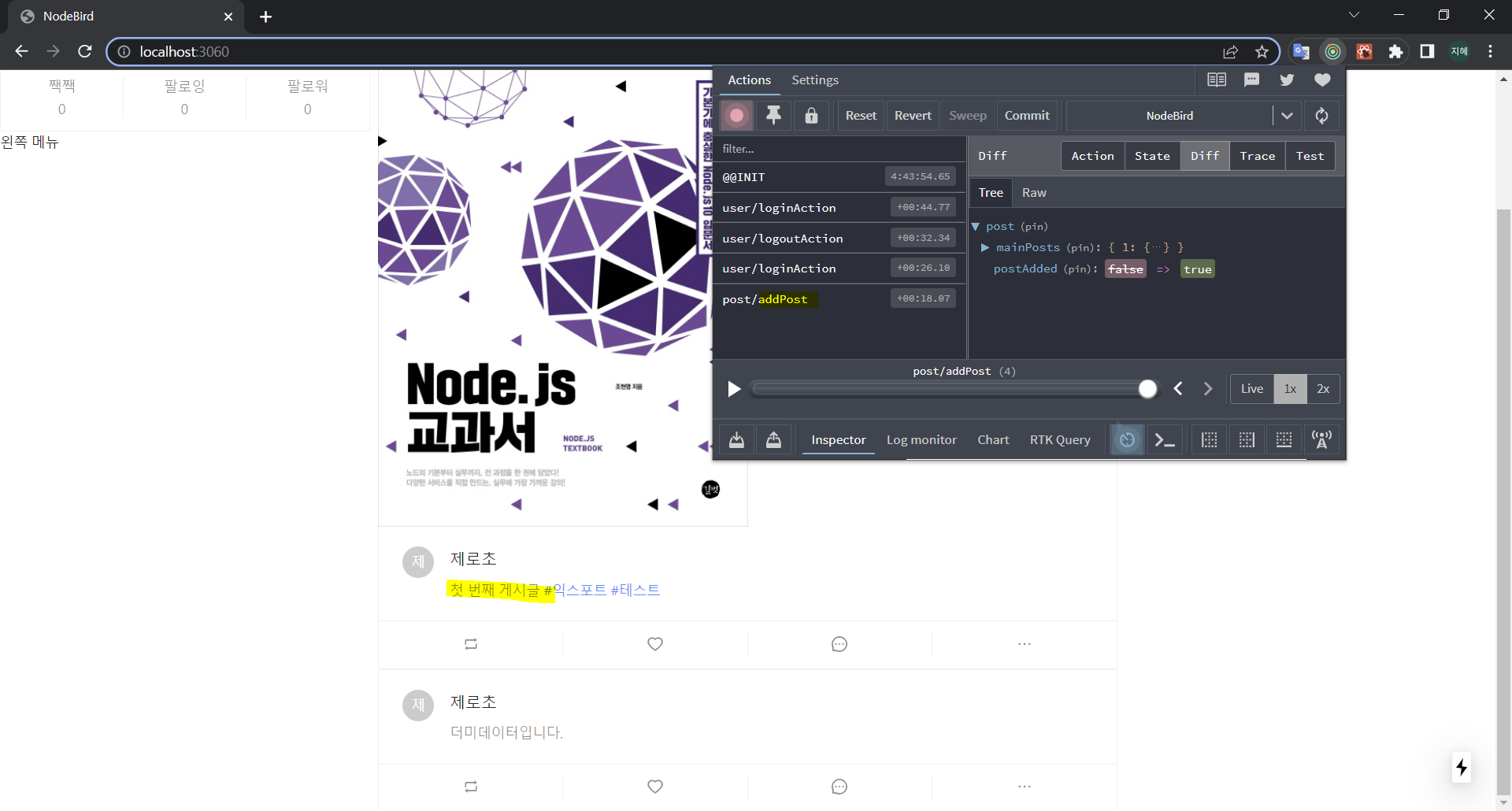Click the Reset button

[861, 116]
